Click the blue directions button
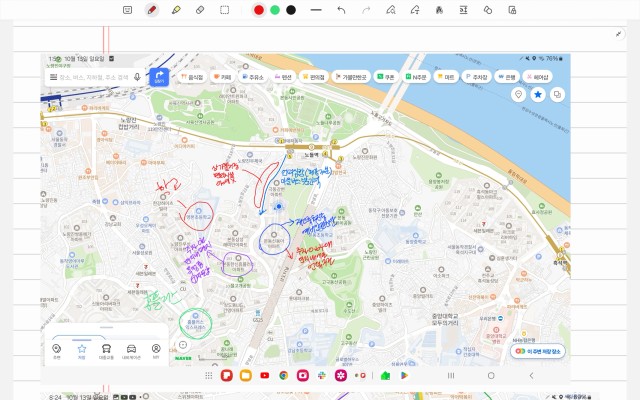 point(159,77)
